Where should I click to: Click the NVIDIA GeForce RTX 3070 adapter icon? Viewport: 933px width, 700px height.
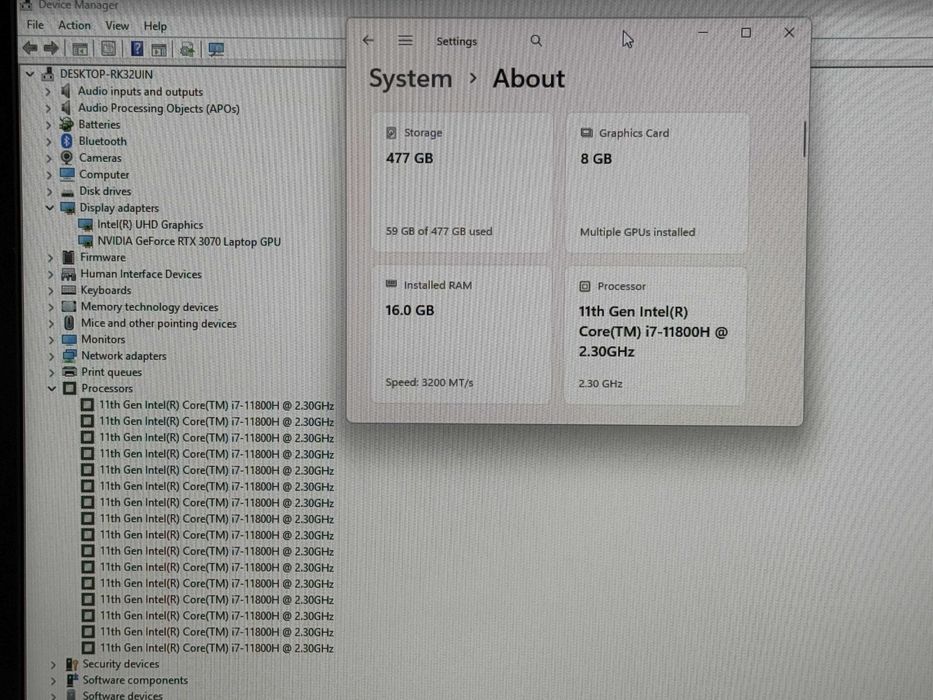(86, 241)
